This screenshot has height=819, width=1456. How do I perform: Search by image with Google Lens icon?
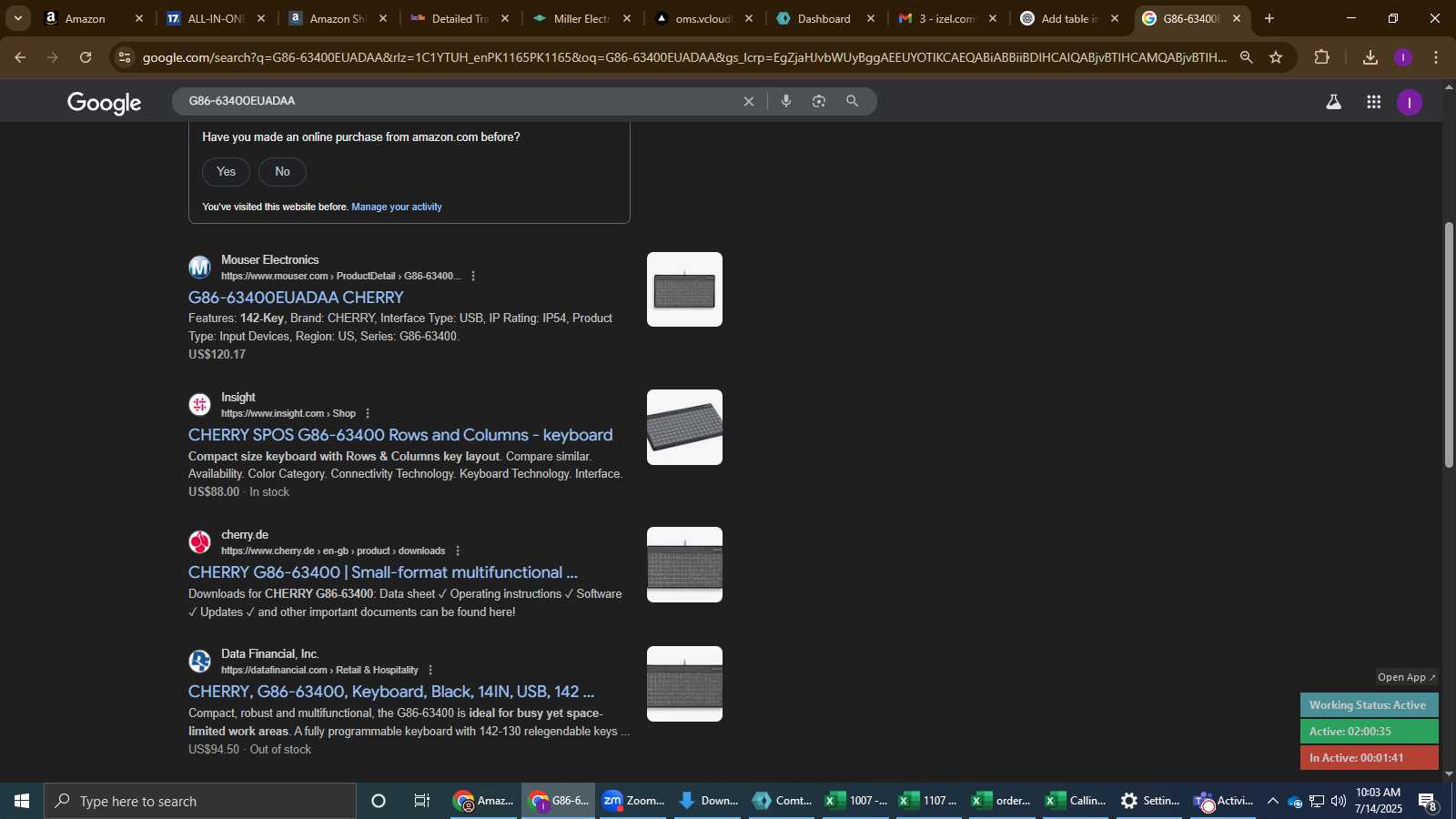[x=819, y=101]
